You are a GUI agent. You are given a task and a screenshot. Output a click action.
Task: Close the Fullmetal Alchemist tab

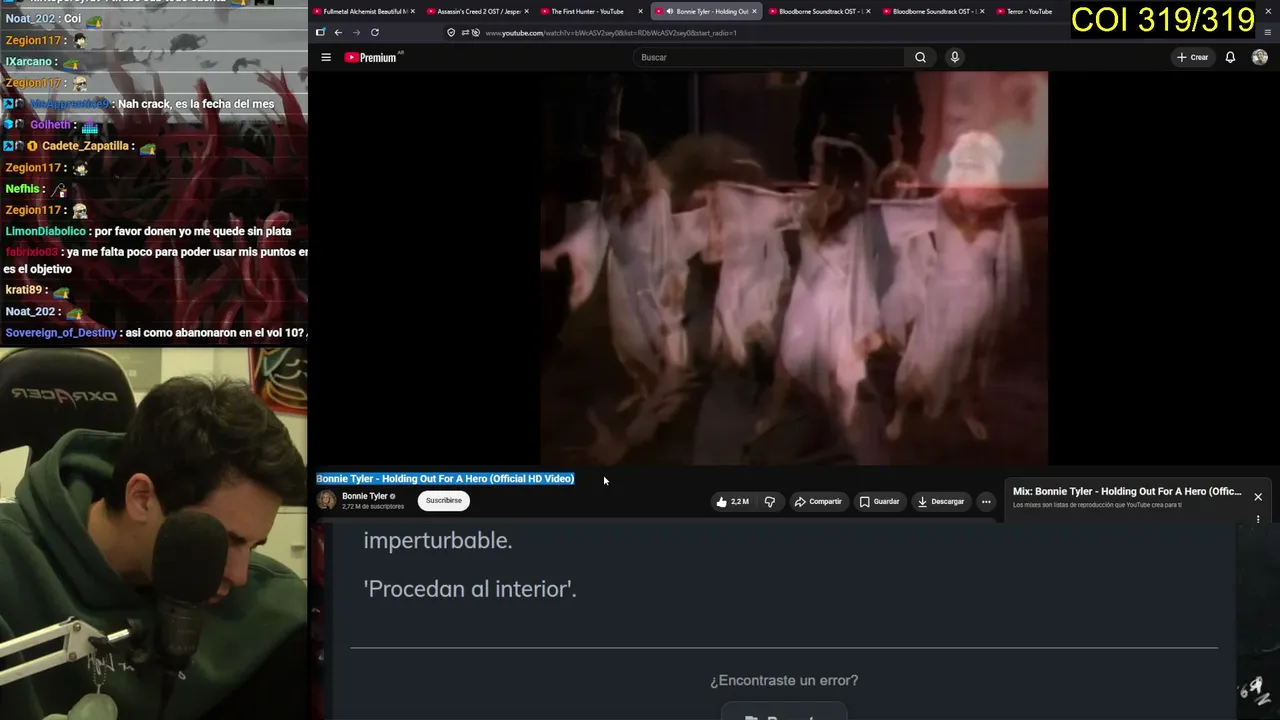pos(414,11)
